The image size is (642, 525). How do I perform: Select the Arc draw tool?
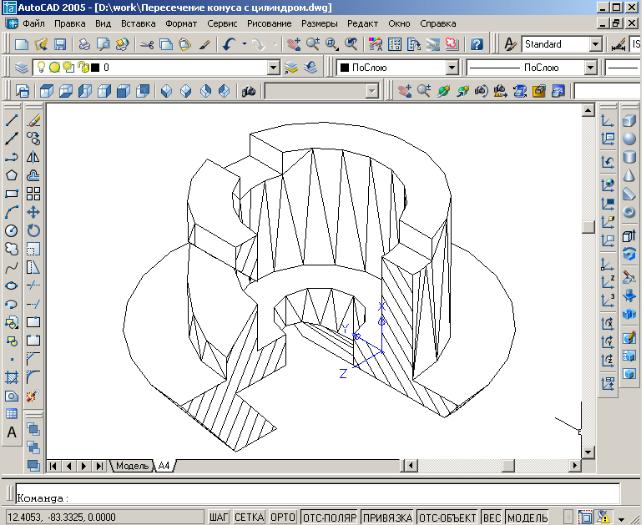coord(12,212)
